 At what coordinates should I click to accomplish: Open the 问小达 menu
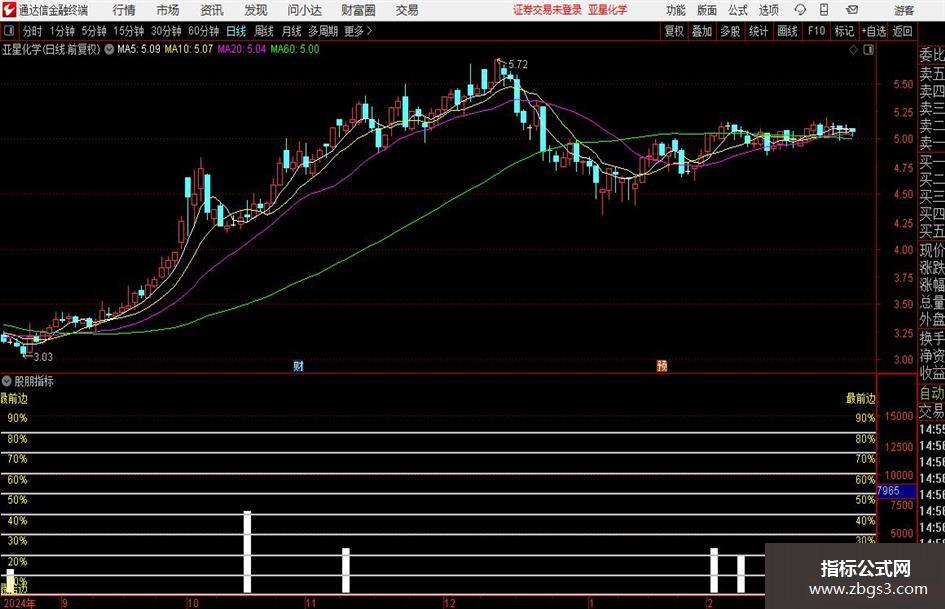click(304, 10)
